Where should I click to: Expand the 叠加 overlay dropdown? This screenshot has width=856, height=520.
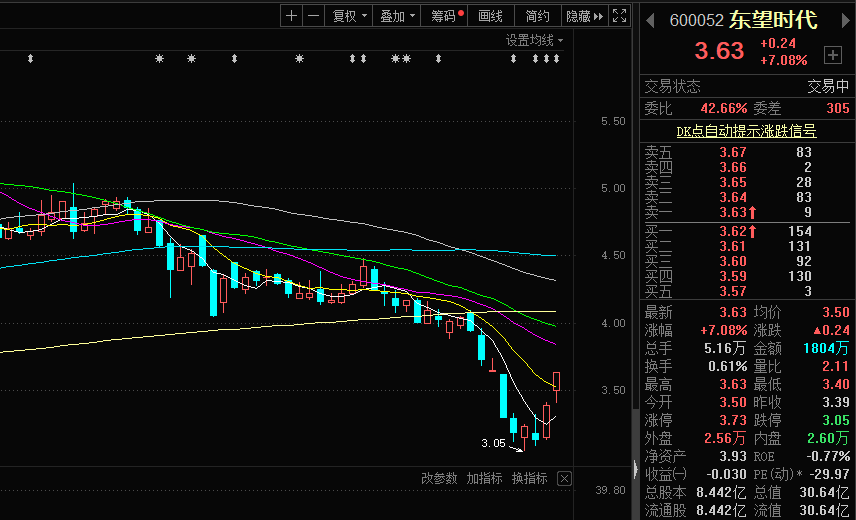coord(397,16)
